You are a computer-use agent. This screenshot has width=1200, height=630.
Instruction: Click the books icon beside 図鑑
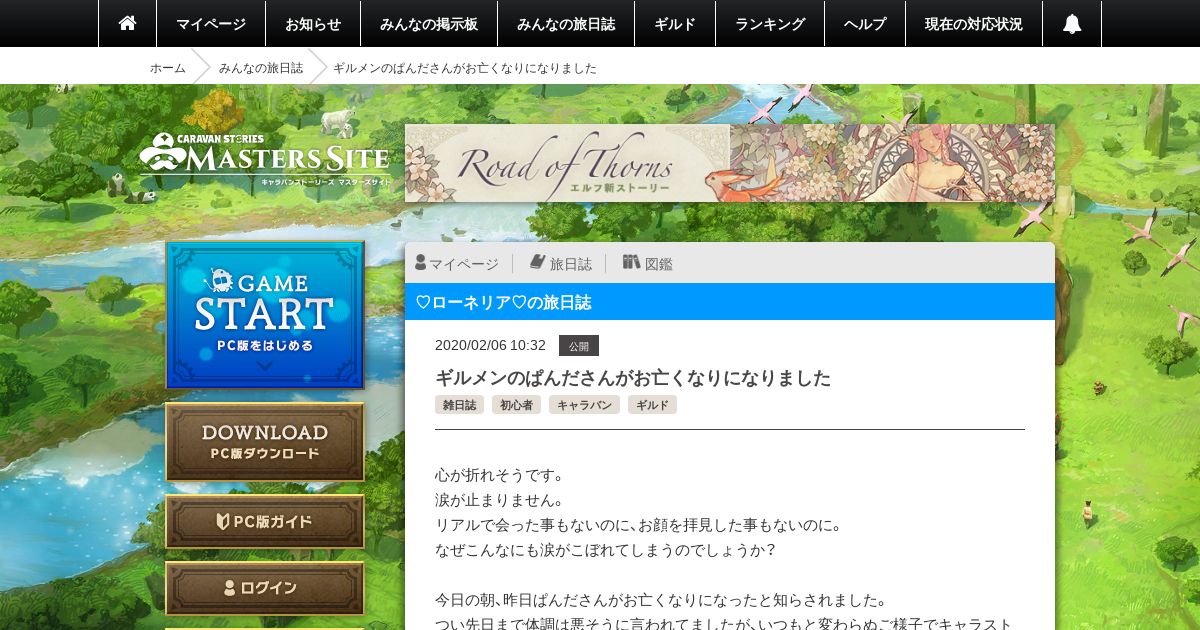[631, 262]
